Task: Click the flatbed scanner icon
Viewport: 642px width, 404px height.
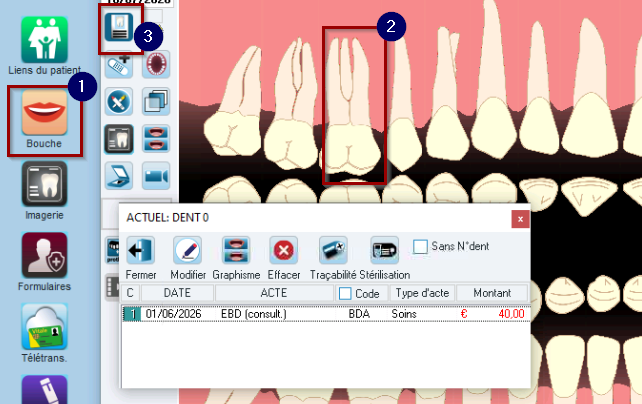Action: click(x=119, y=176)
